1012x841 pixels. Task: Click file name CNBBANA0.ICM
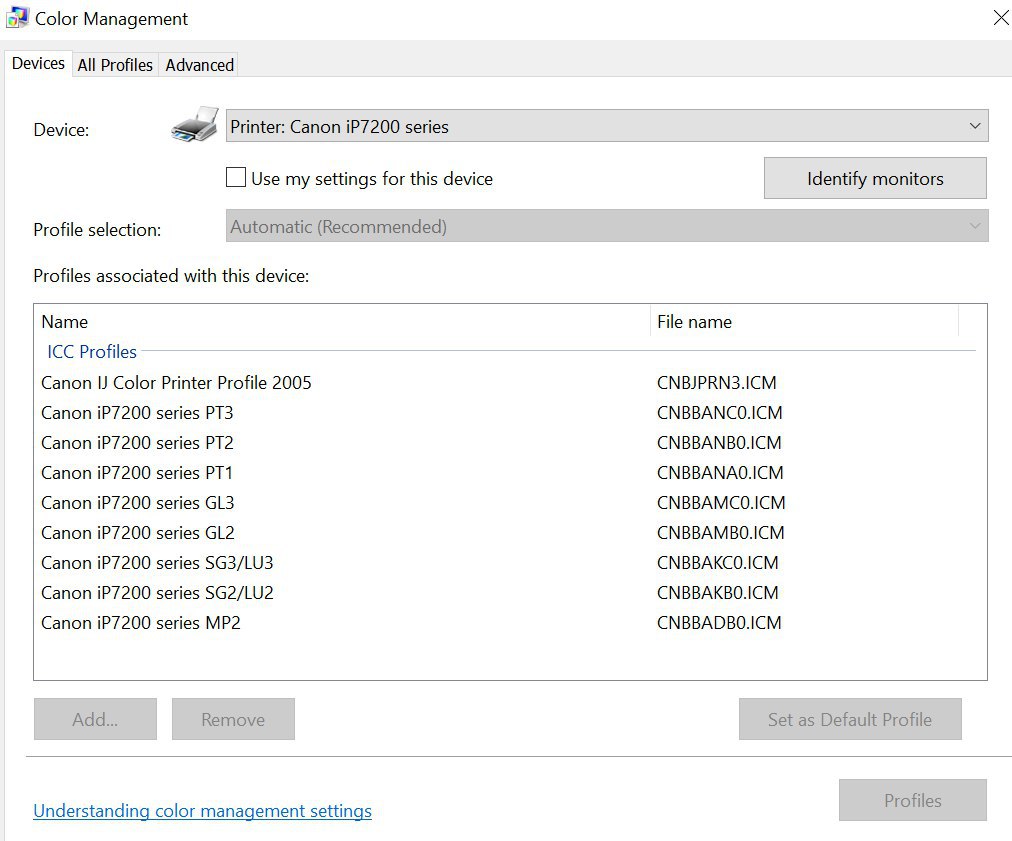[x=720, y=472]
